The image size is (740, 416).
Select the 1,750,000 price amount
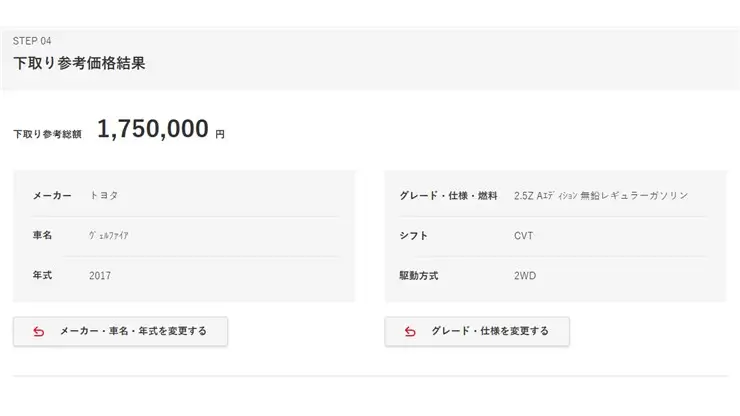[x=153, y=129]
